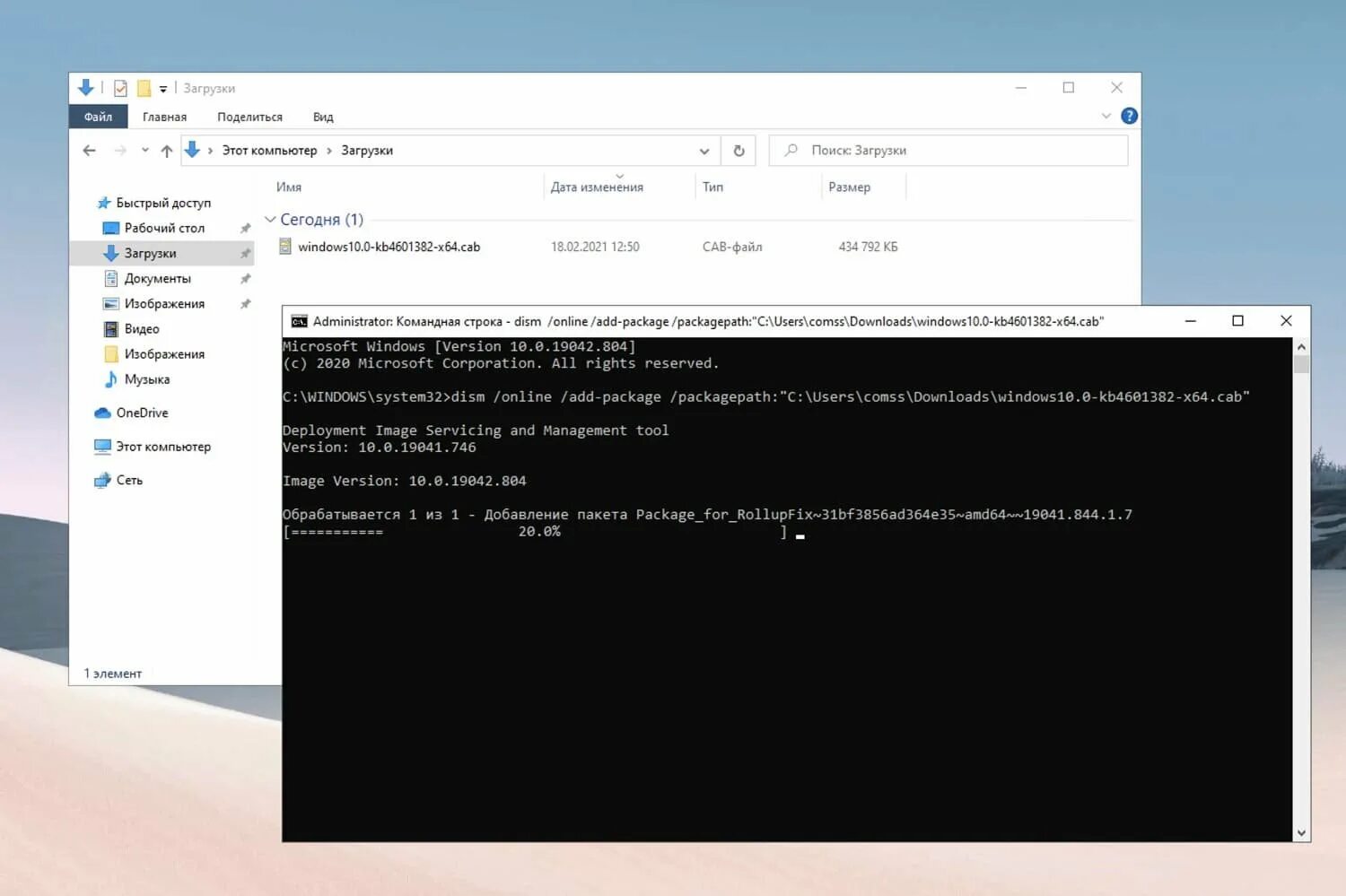
Task: Open the Command Prompt system menu icon
Action: (299, 321)
